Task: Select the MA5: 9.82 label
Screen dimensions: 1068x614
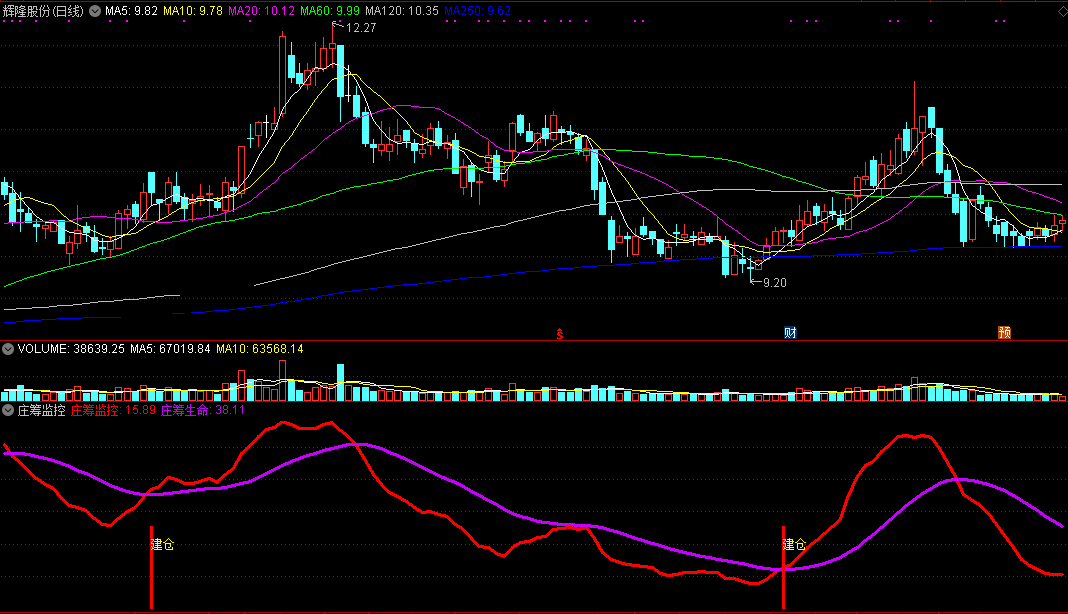Action: tap(131, 11)
